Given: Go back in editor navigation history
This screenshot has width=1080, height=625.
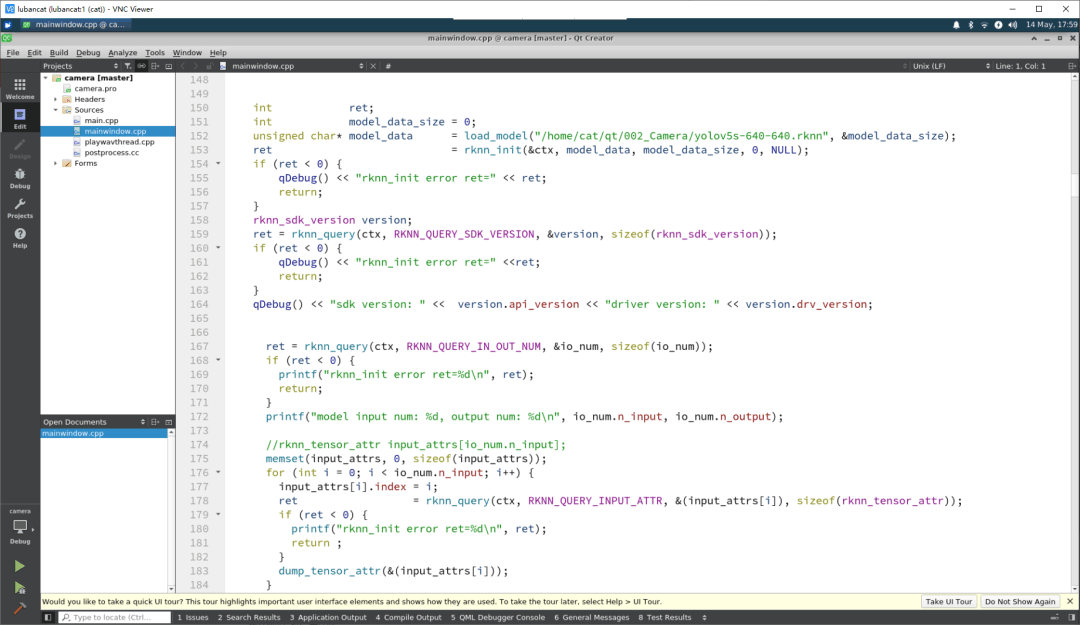Looking at the screenshot, I should pyautogui.click(x=183, y=66).
